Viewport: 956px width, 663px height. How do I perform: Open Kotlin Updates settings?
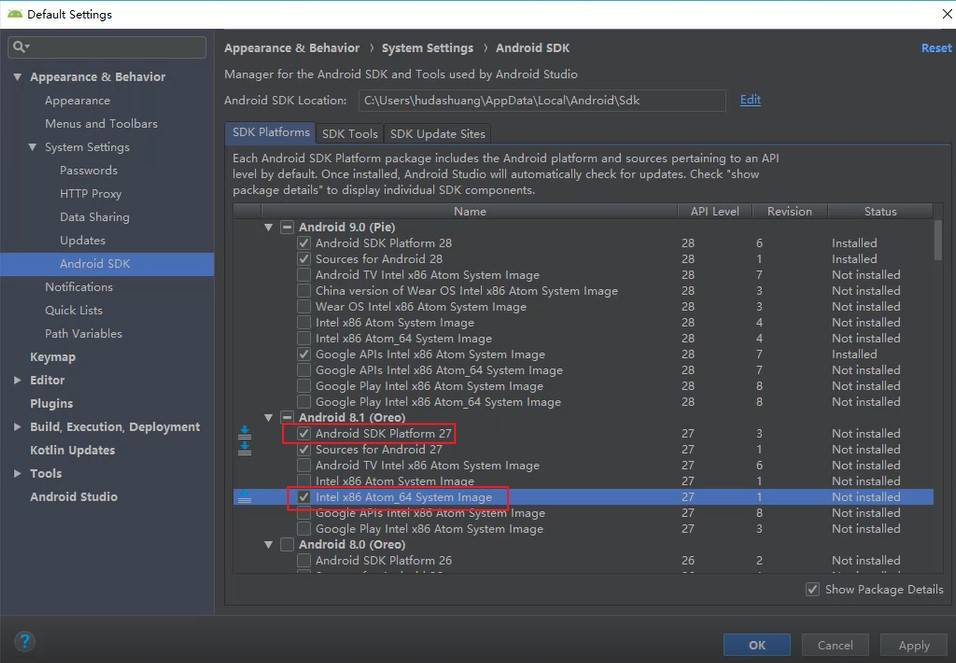73,450
